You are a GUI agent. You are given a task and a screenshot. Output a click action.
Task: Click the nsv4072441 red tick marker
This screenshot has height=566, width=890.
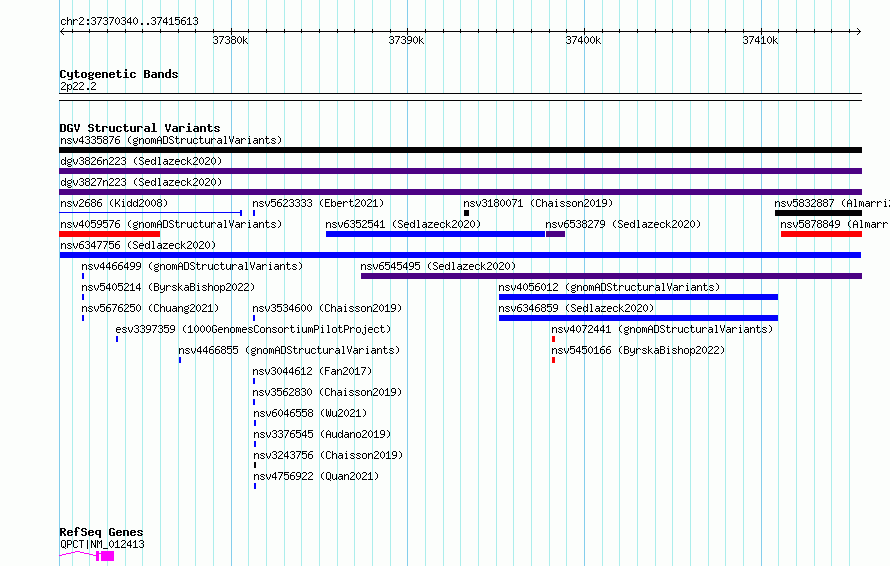(x=553, y=339)
